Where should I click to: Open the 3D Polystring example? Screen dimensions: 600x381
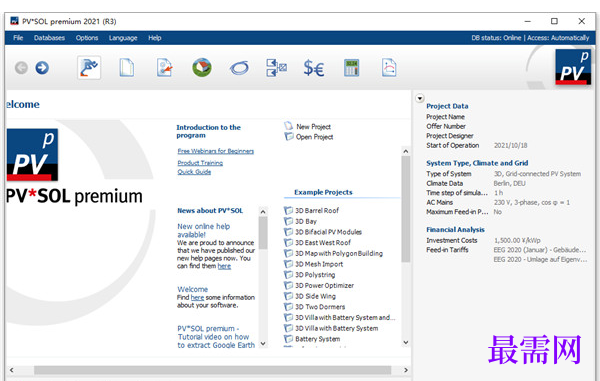click(x=315, y=275)
